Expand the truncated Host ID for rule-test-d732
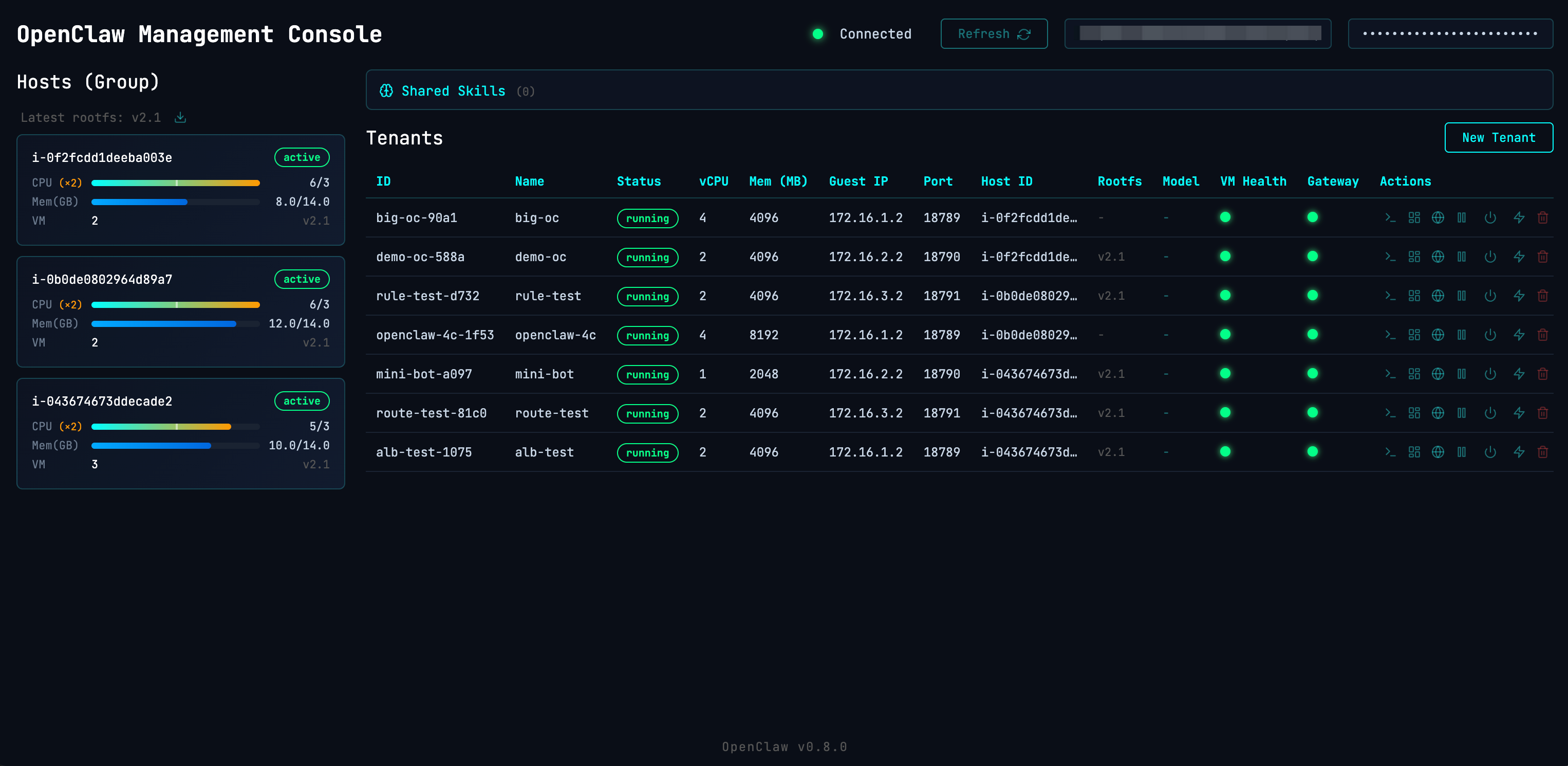The width and height of the screenshot is (1568, 766). [x=1029, y=296]
